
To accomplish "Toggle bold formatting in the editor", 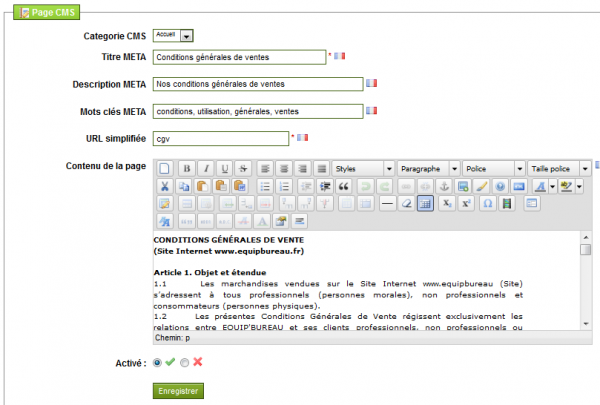I will 187,168.
